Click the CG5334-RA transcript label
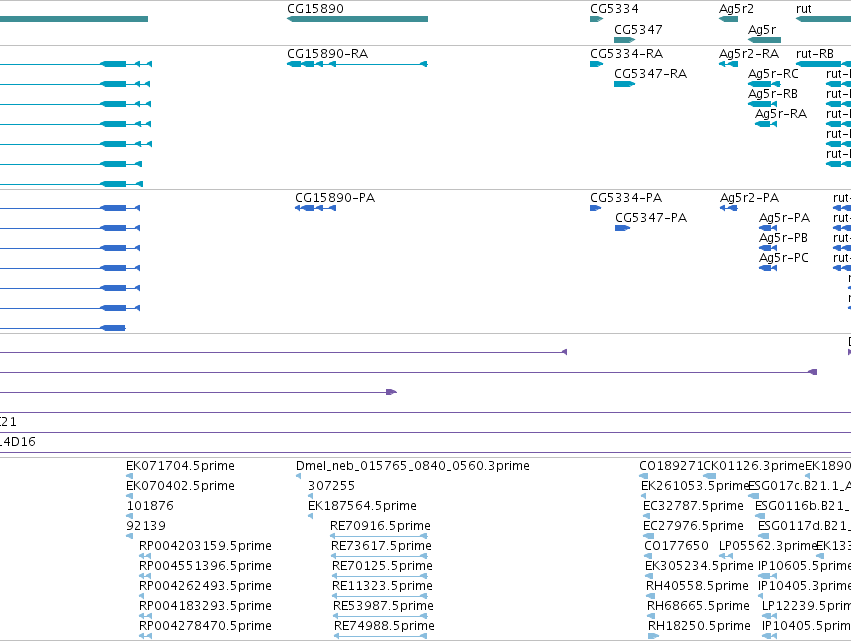Screen dimensions: 851x641 tap(627, 54)
